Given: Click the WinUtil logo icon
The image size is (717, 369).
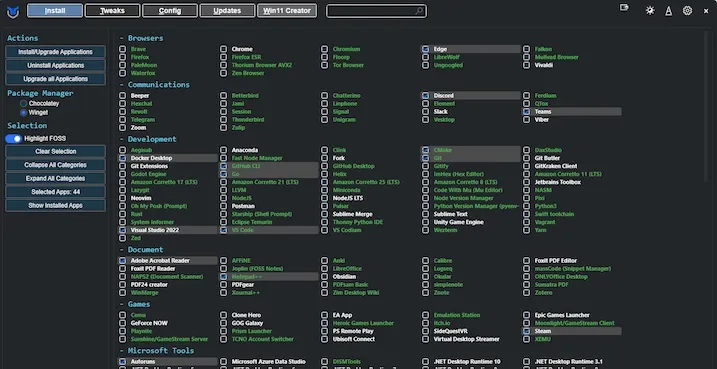Looking at the screenshot, I should coord(13,11).
